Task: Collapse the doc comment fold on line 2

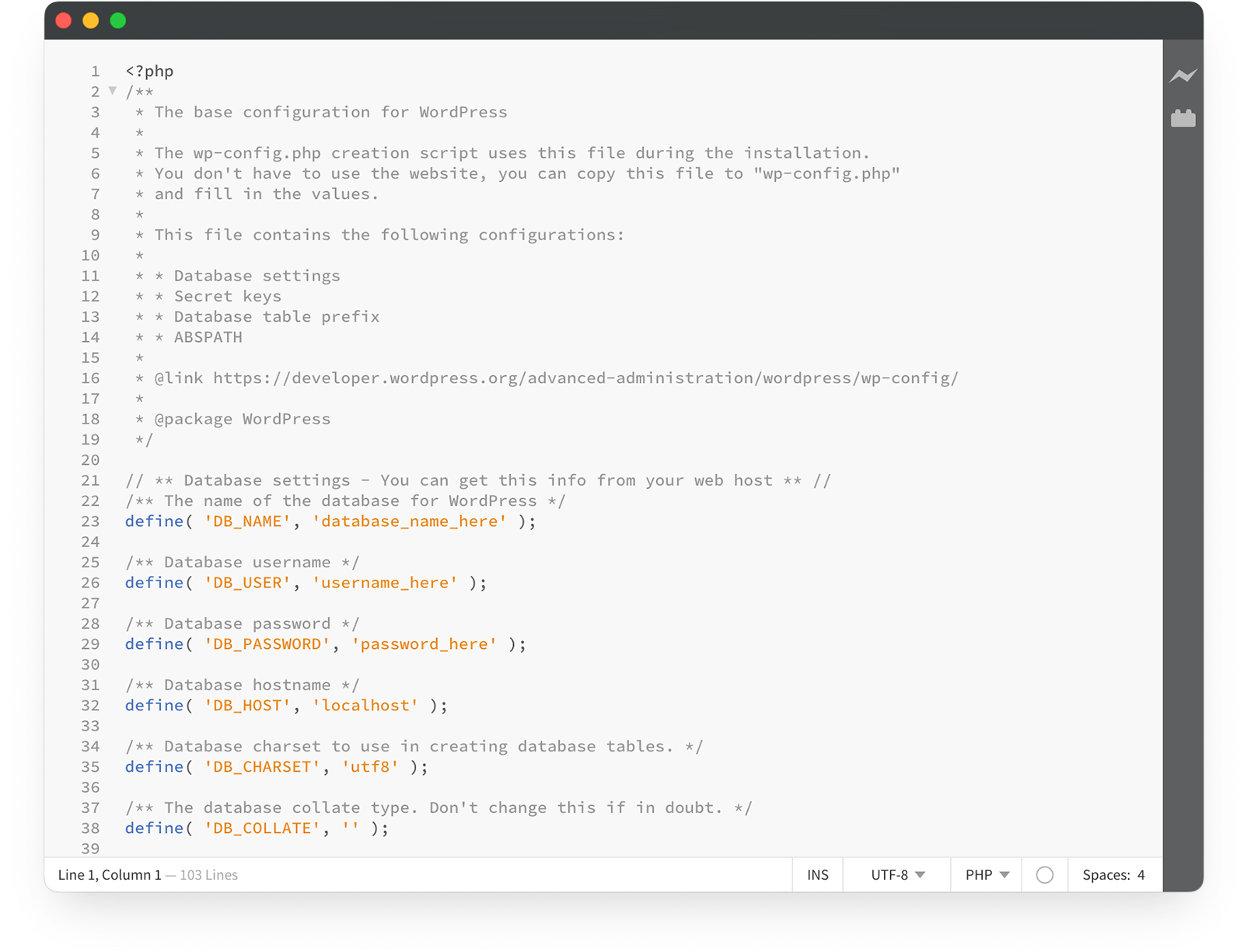Action: (112, 91)
